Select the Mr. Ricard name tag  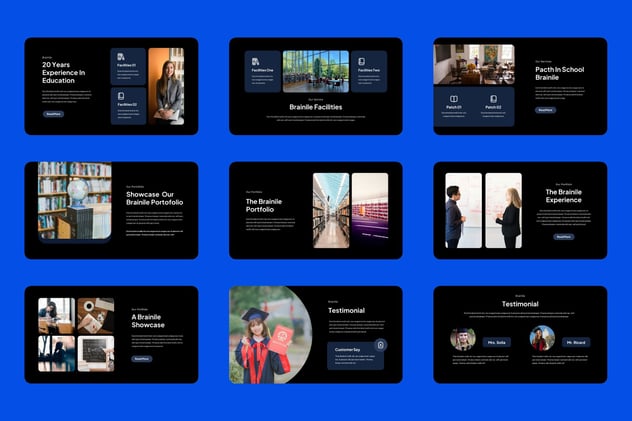click(x=576, y=342)
